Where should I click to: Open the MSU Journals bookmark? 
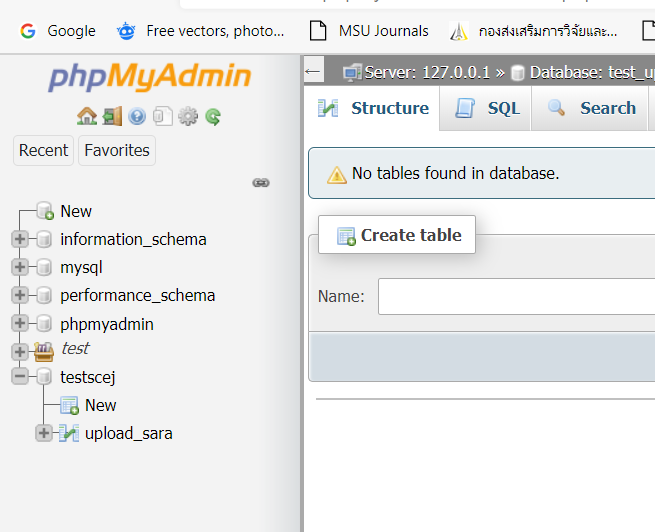click(369, 31)
